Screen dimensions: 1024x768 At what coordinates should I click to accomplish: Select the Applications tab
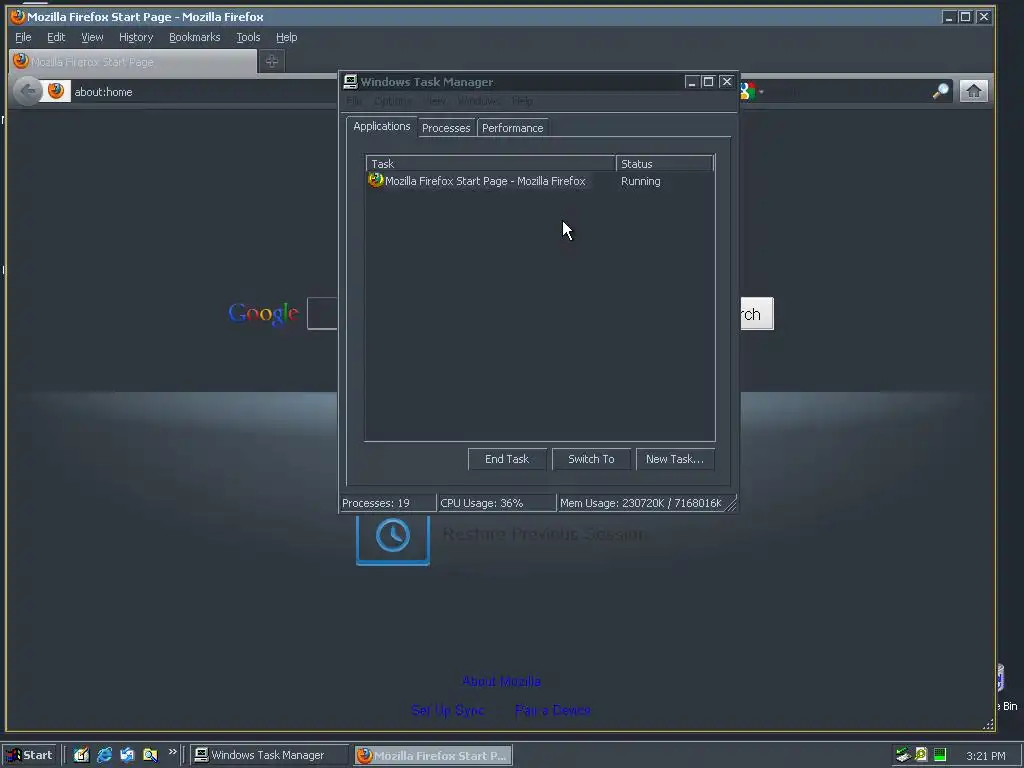coord(381,127)
